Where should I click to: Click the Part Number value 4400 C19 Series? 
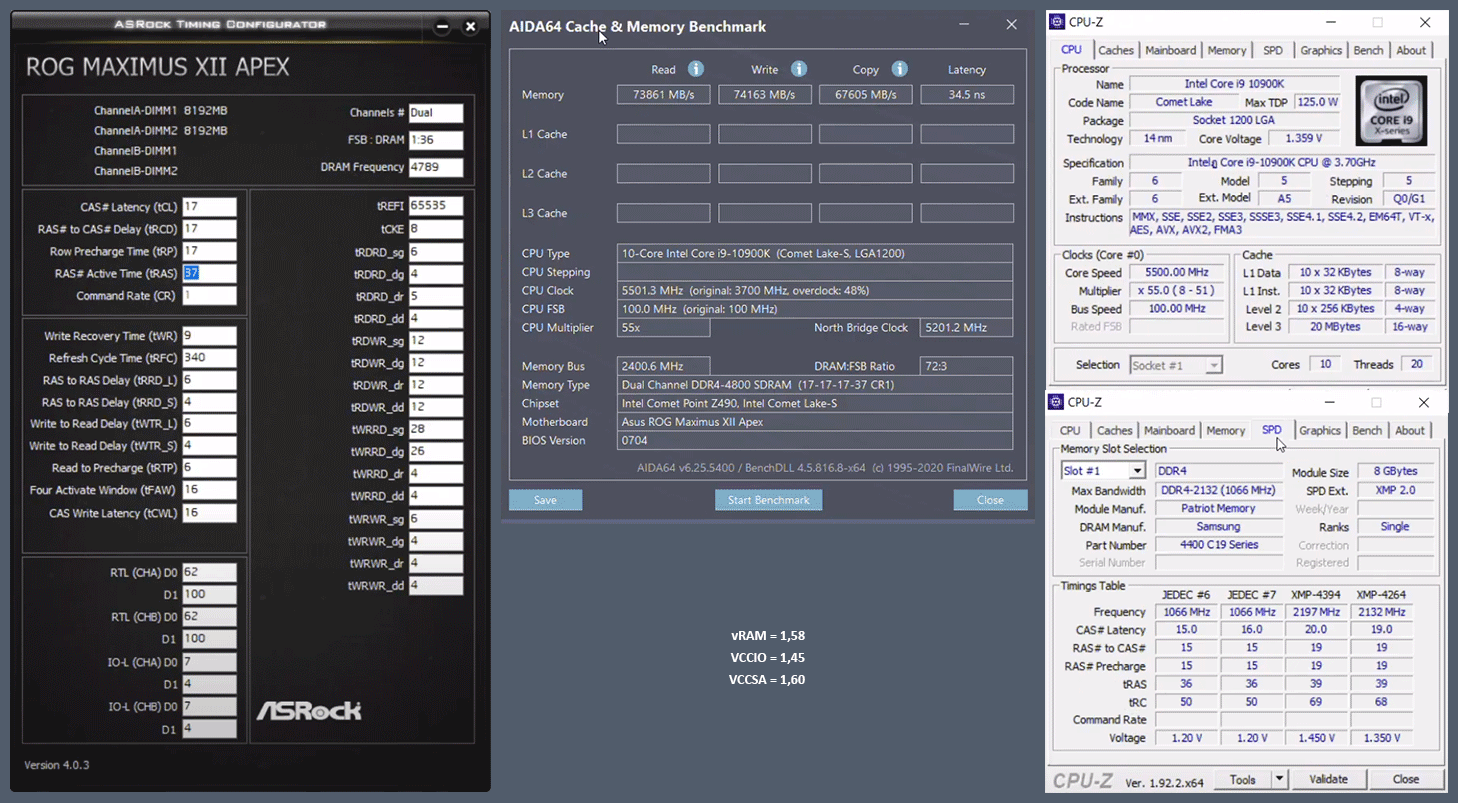[x=1218, y=545]
